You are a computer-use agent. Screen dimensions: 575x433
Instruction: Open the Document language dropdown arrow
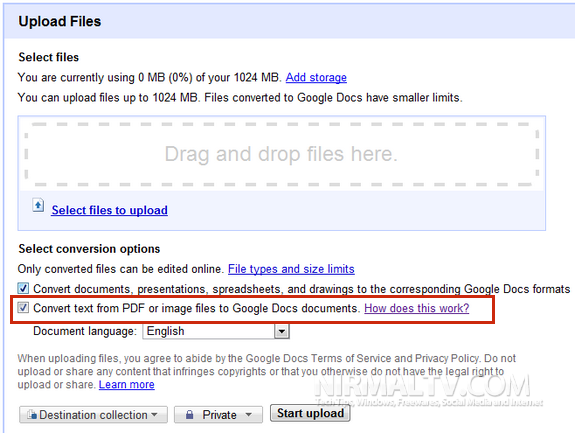coord(282,331)
